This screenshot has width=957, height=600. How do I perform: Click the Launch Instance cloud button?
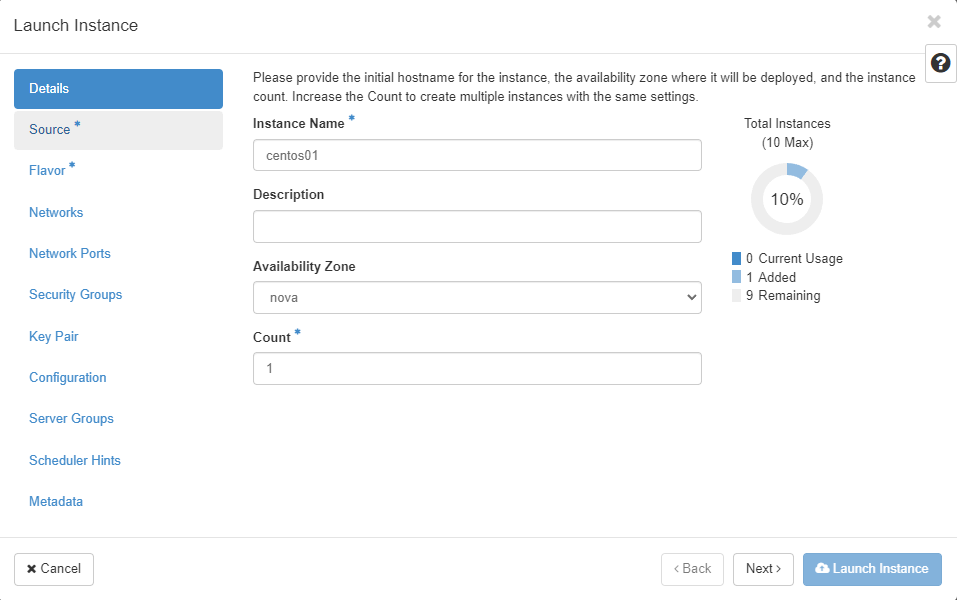click(x=871, y=569)
